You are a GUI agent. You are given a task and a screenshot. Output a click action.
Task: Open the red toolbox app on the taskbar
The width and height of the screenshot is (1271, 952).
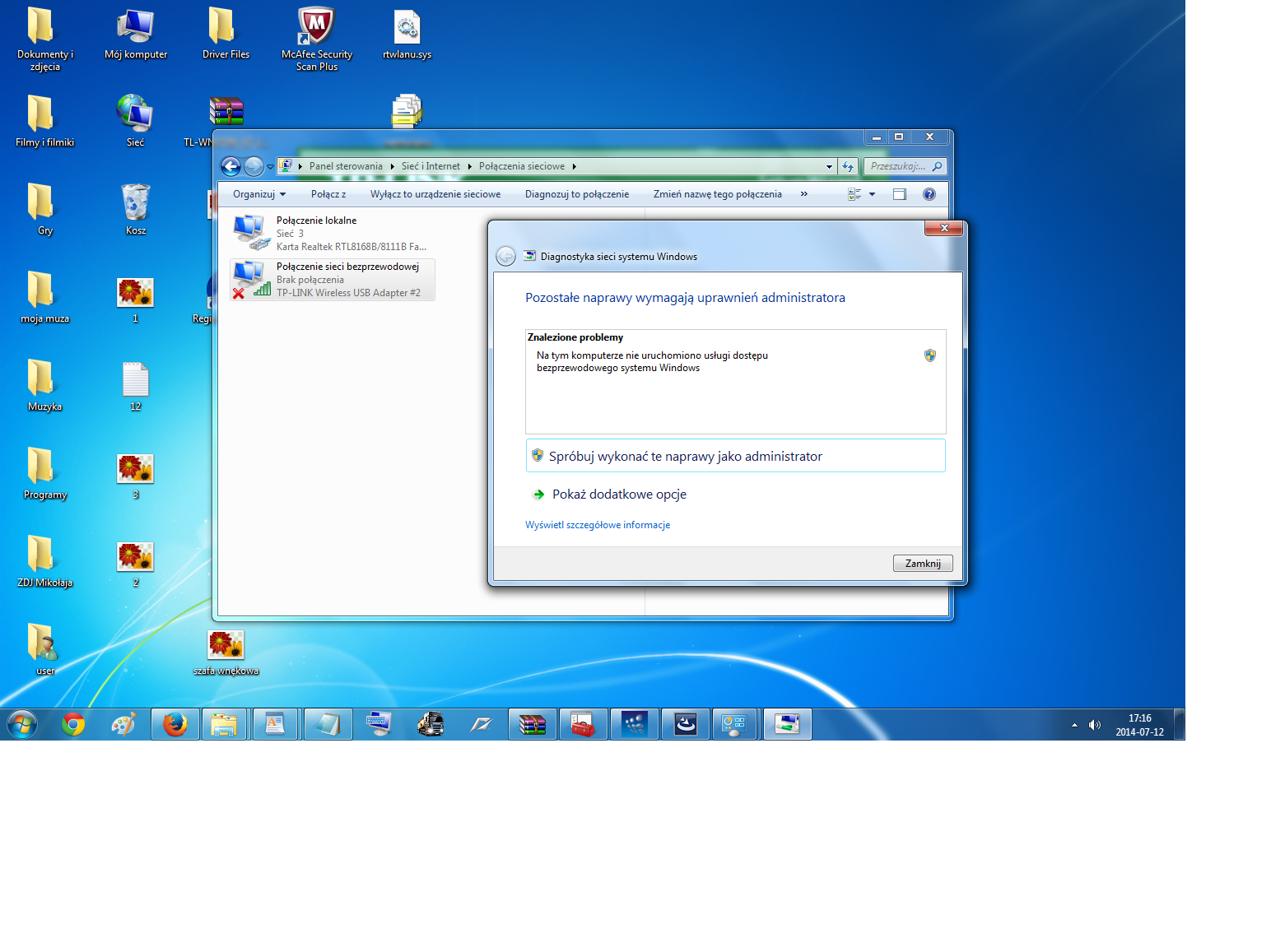583,725
